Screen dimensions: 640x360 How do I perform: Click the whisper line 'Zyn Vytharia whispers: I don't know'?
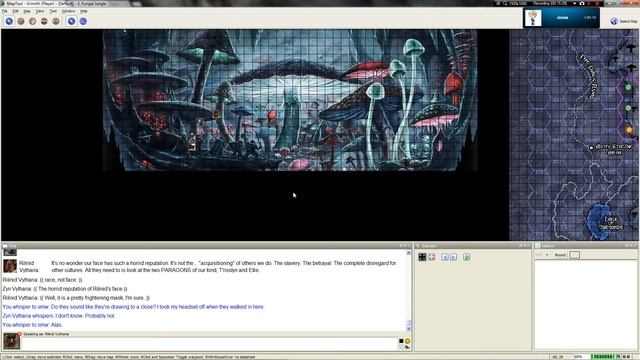coord(59,316)
